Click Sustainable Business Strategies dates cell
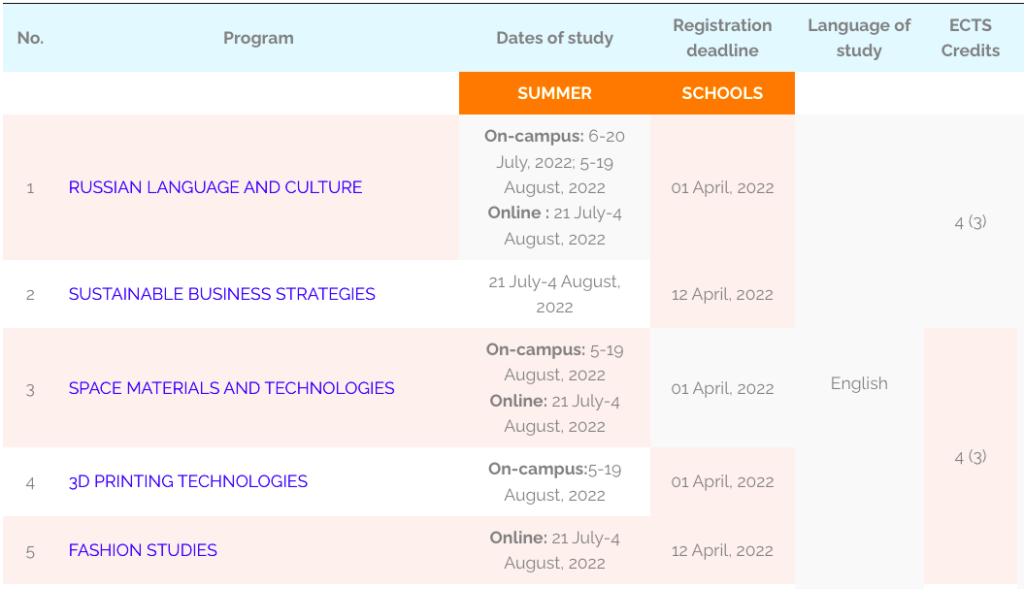 554,294
